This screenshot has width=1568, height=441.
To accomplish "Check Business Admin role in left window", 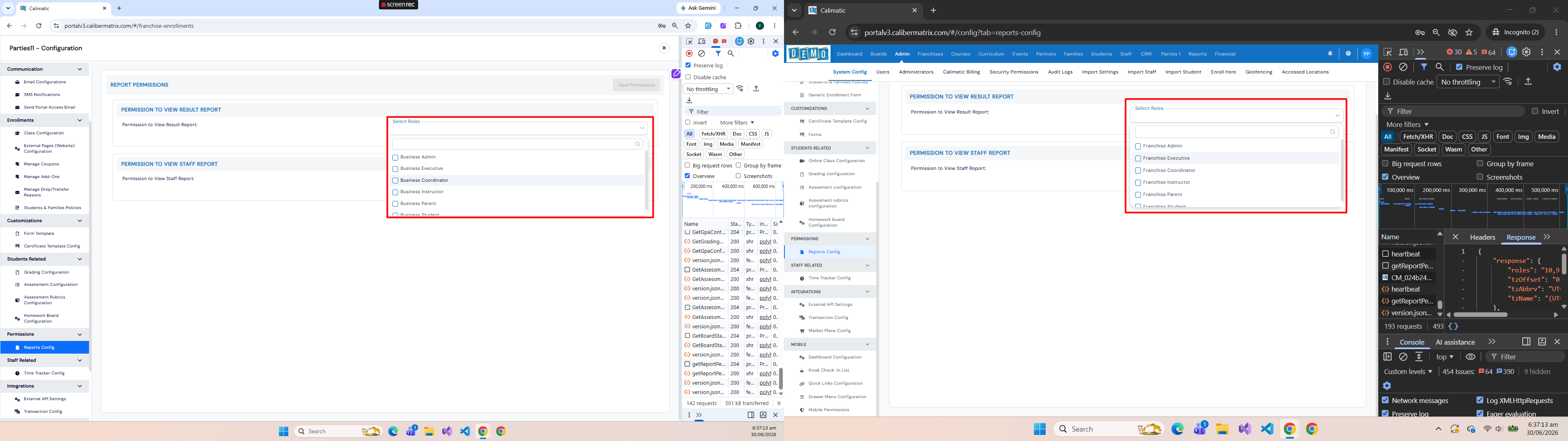I will click(x=395, y=157).
